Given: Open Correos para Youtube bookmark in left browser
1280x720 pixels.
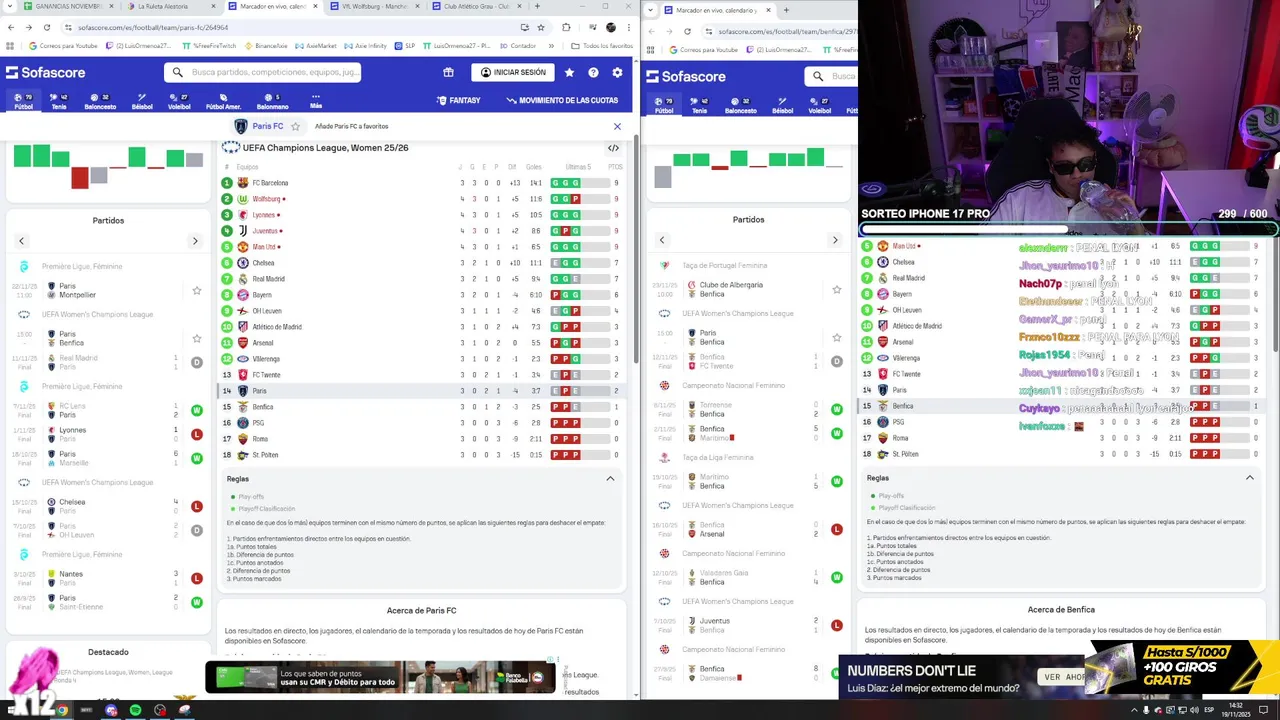Looking at the screenshot, I should tap(63, 46).
